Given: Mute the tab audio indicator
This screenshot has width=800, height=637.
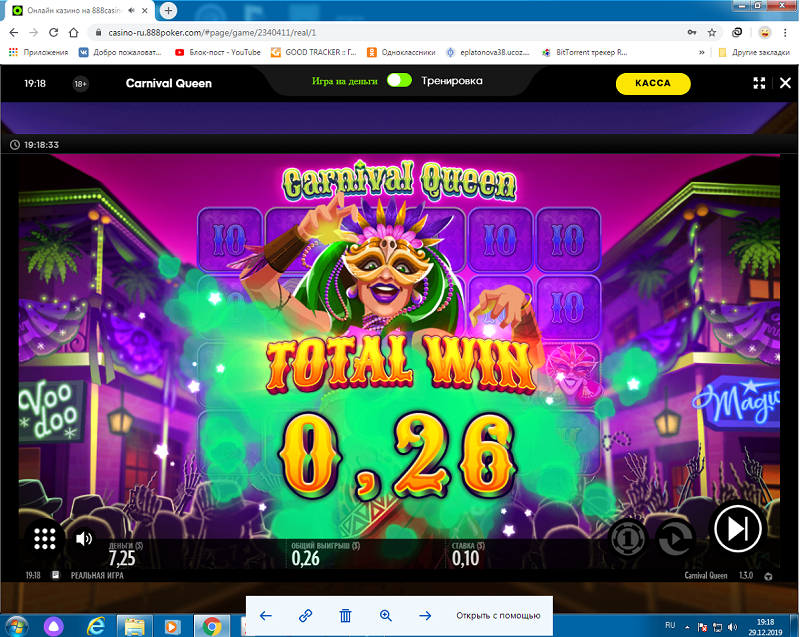Looking at the screenshot, I should click(x=132, y=10).
